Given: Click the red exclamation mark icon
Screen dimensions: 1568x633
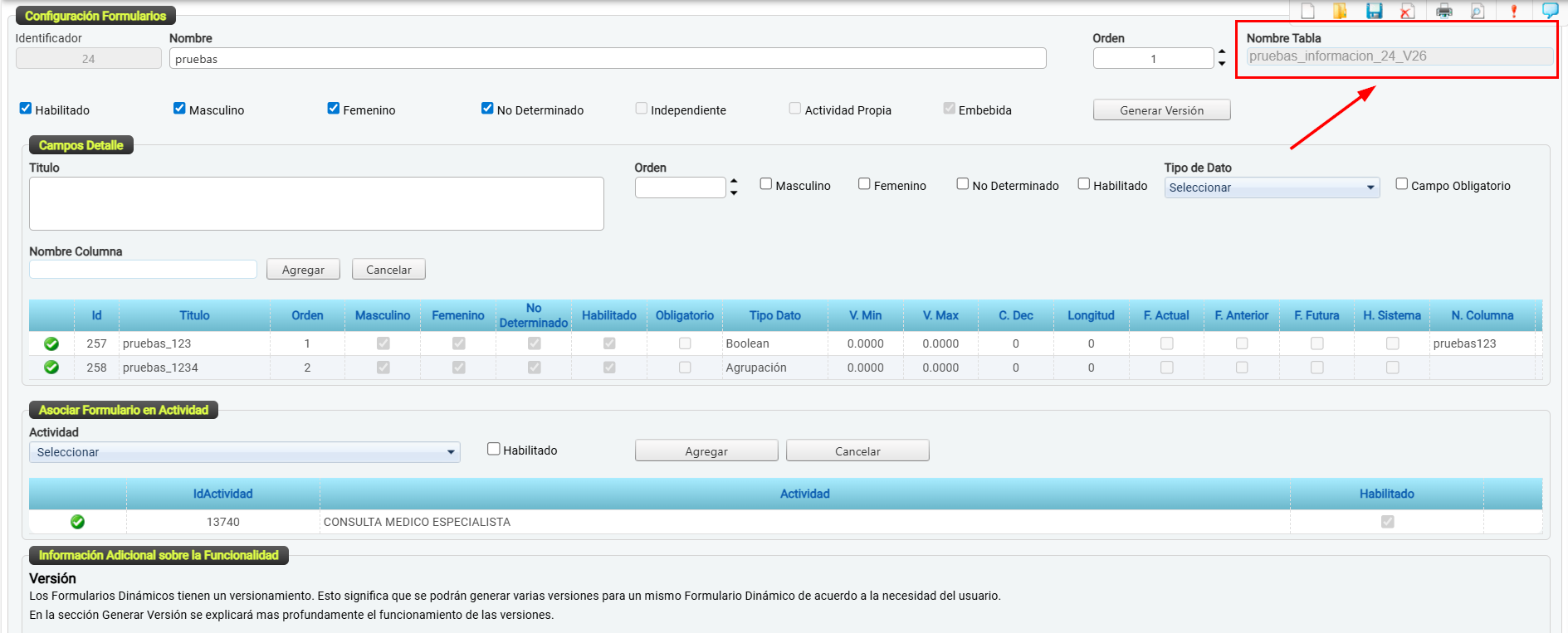Looking at the screenshot, I should point(1514,11).
